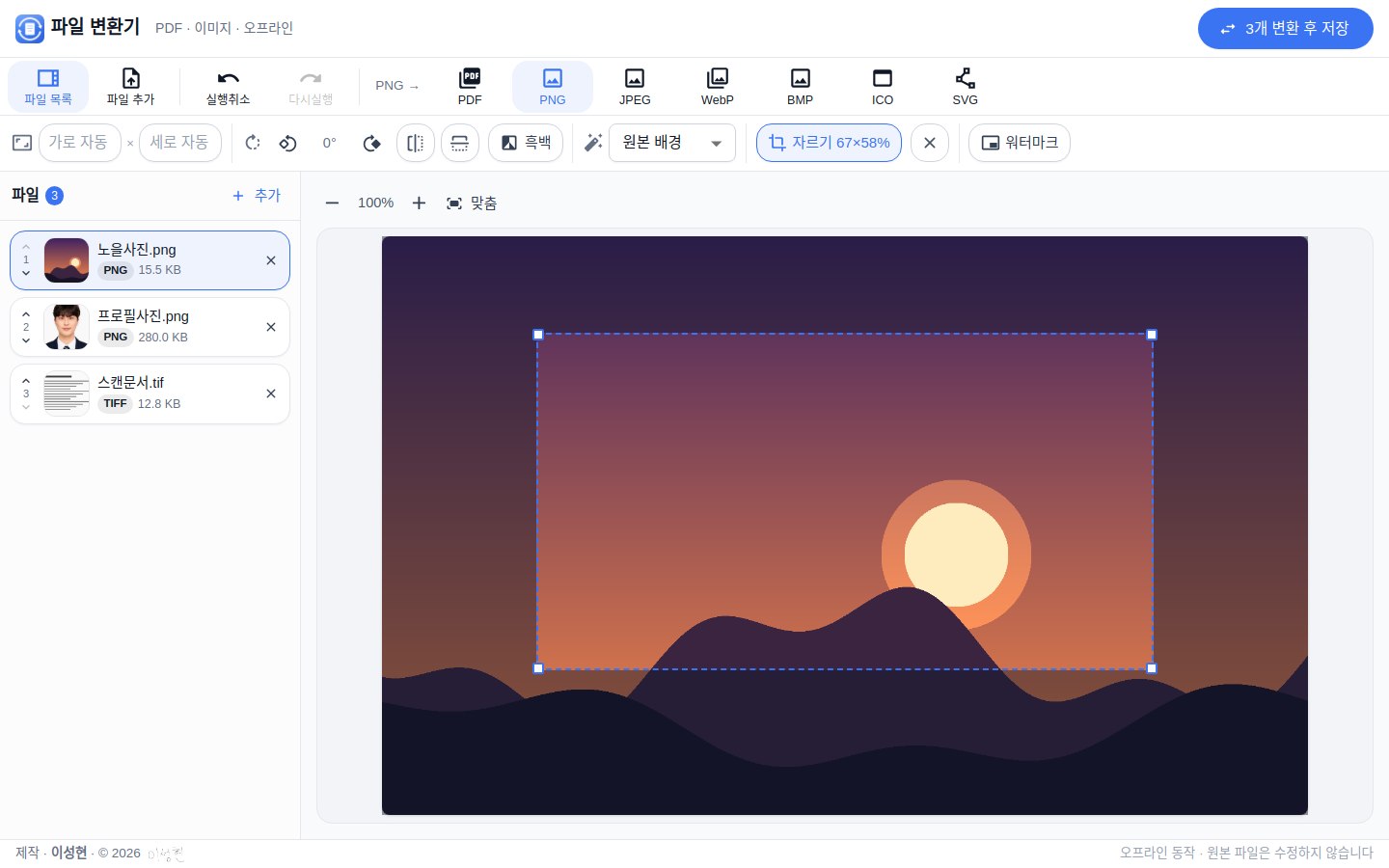This screenshot has height=868, width=1389.
Task: Click the top-left crop handle
Action: [538, 335]
